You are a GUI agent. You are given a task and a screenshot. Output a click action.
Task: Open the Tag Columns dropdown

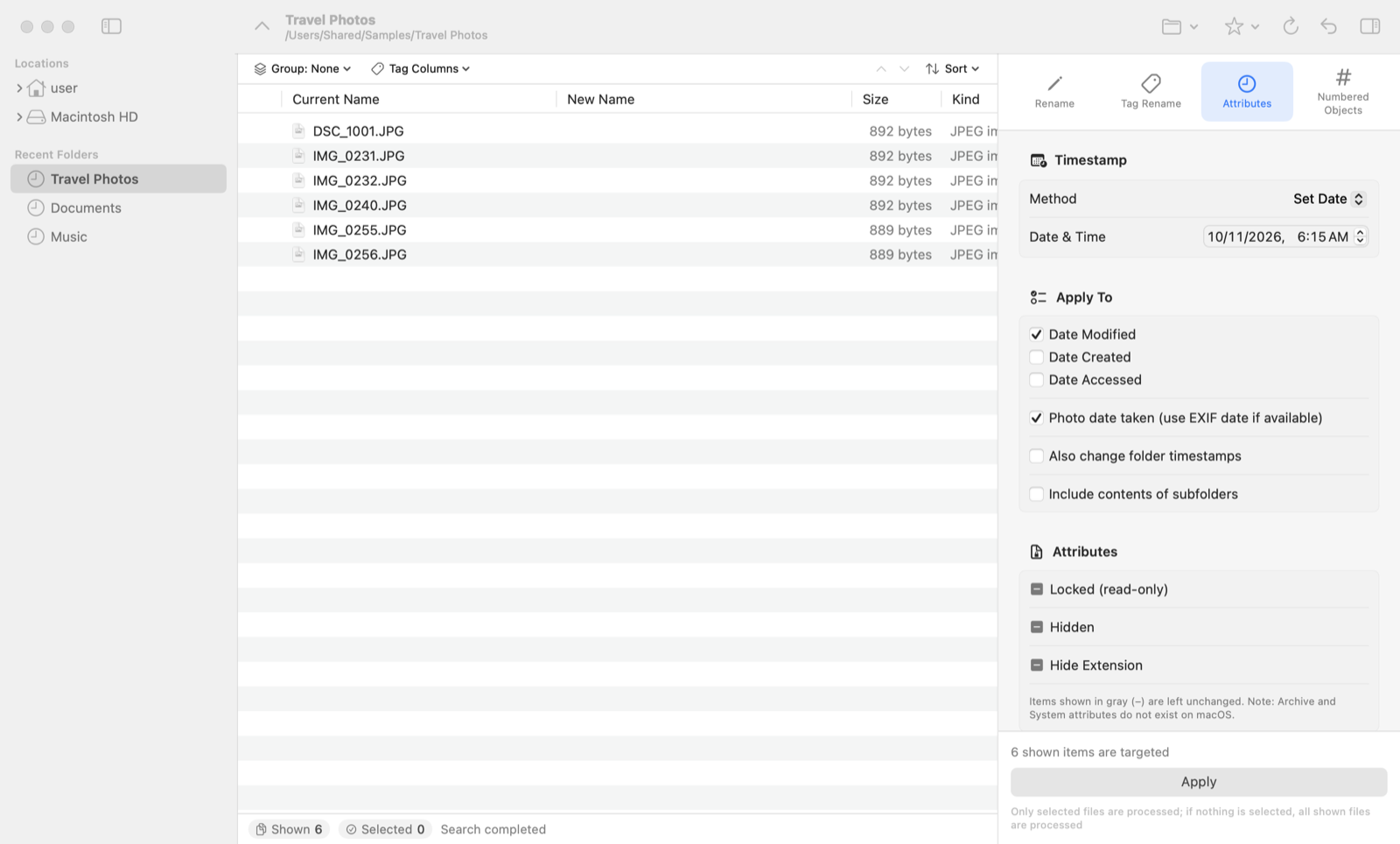[x=421, y=68]
